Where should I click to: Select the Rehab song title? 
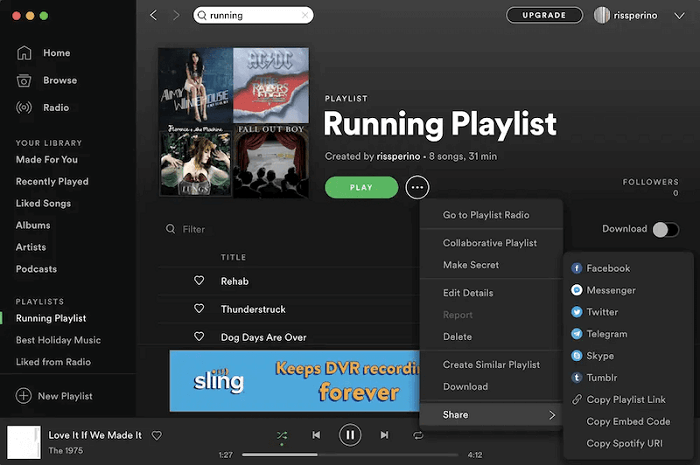[x=234, y=282]
